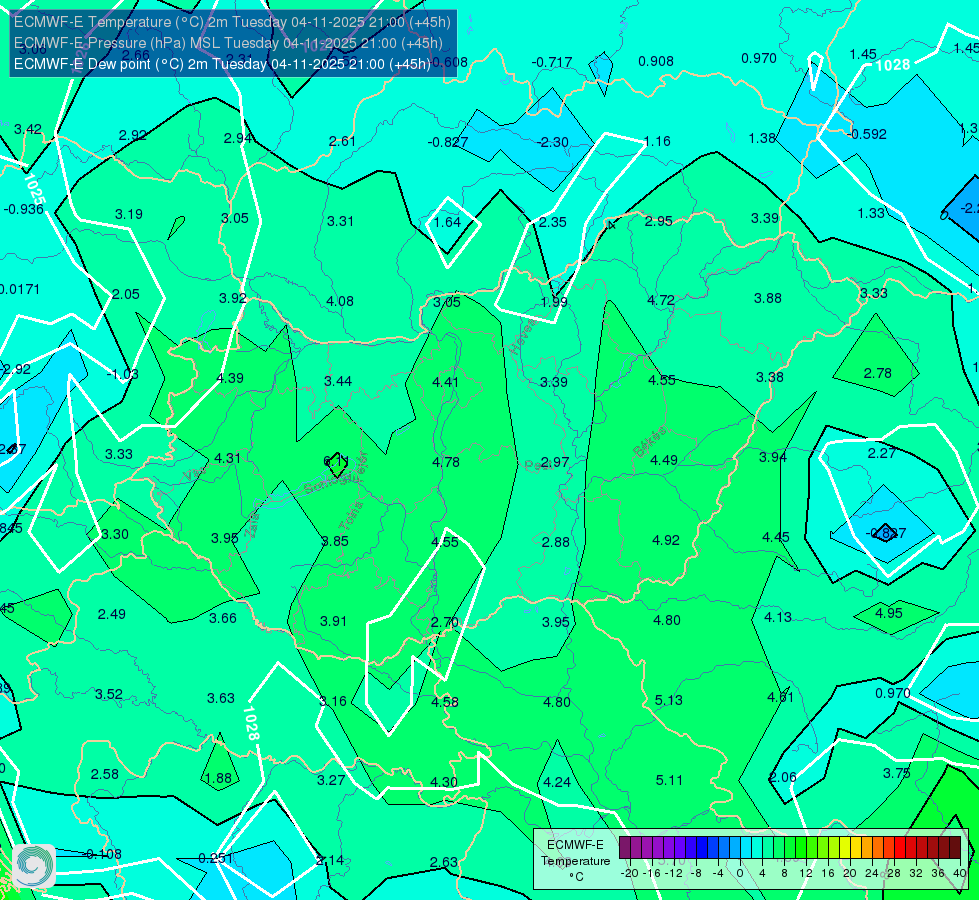
Task: Click the -0.717 temperature value
Action: click(552, 62)
